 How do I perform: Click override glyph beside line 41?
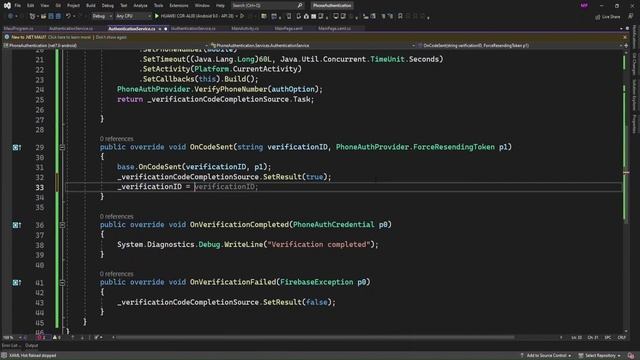16,282
